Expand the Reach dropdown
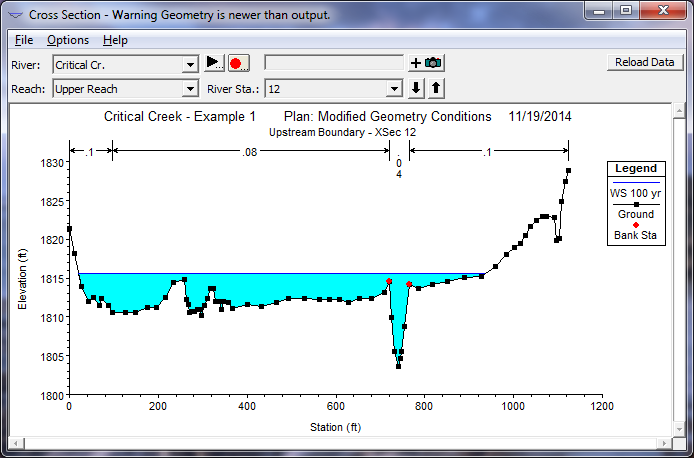The width and height of the screenshot is (694, 458). [x=190, y=89]
